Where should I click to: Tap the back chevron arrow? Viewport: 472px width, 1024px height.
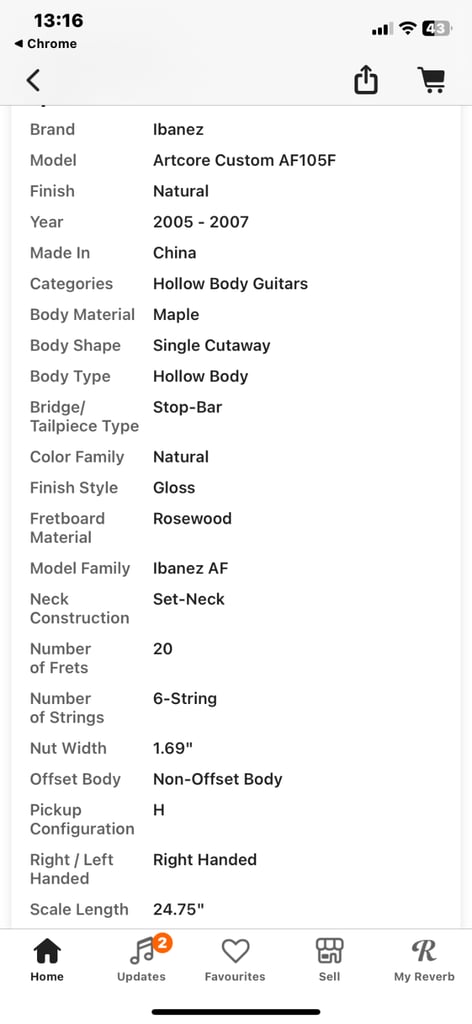(x=33, y=80)
